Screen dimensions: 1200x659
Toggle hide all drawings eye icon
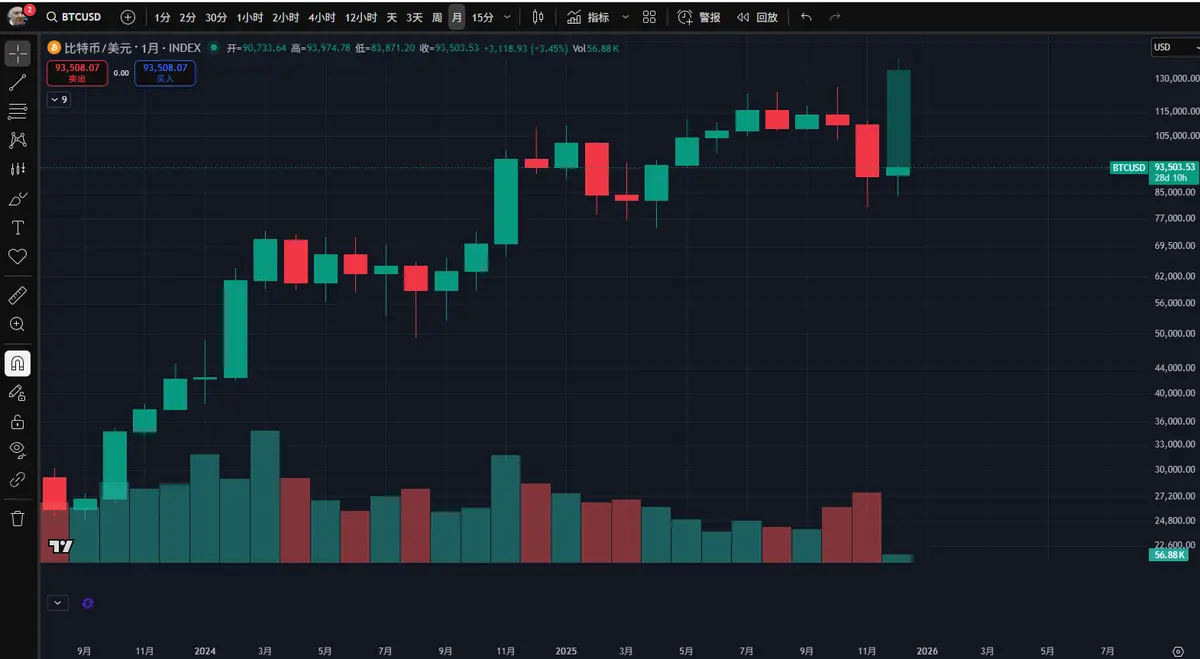tap(17, 450)
